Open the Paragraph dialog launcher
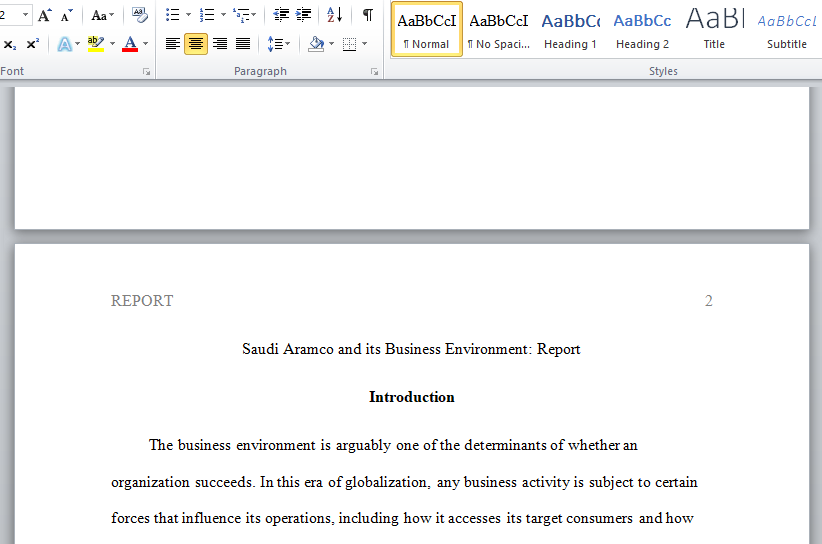Viewport: 822px width, 544px height. pos(374,72)
